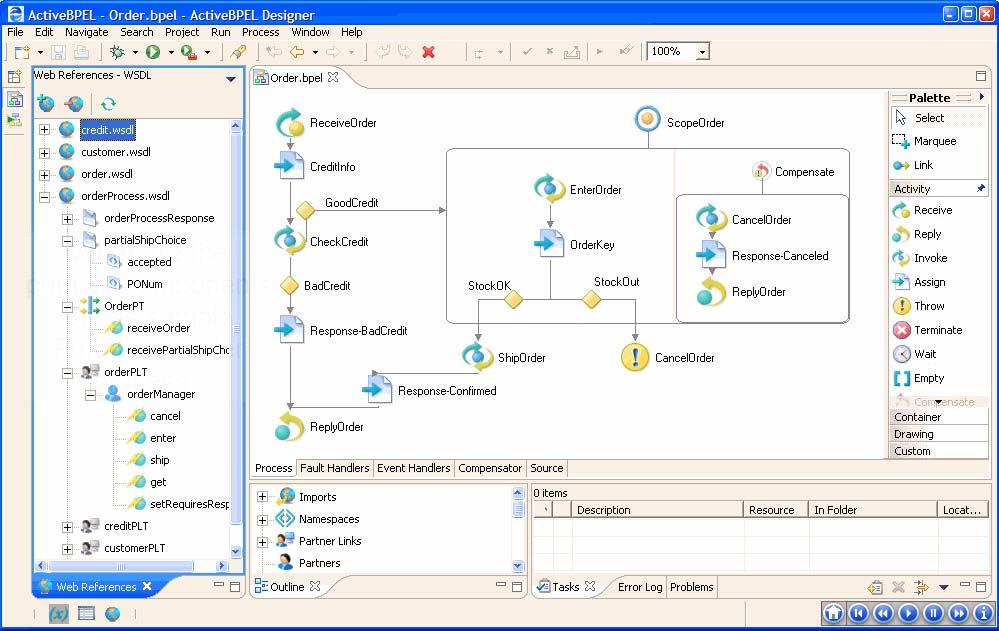Open the Drawing palette drawer
The width and height of the screenshot is (999, 631).
pyautogui.click(x=938, y=434)
